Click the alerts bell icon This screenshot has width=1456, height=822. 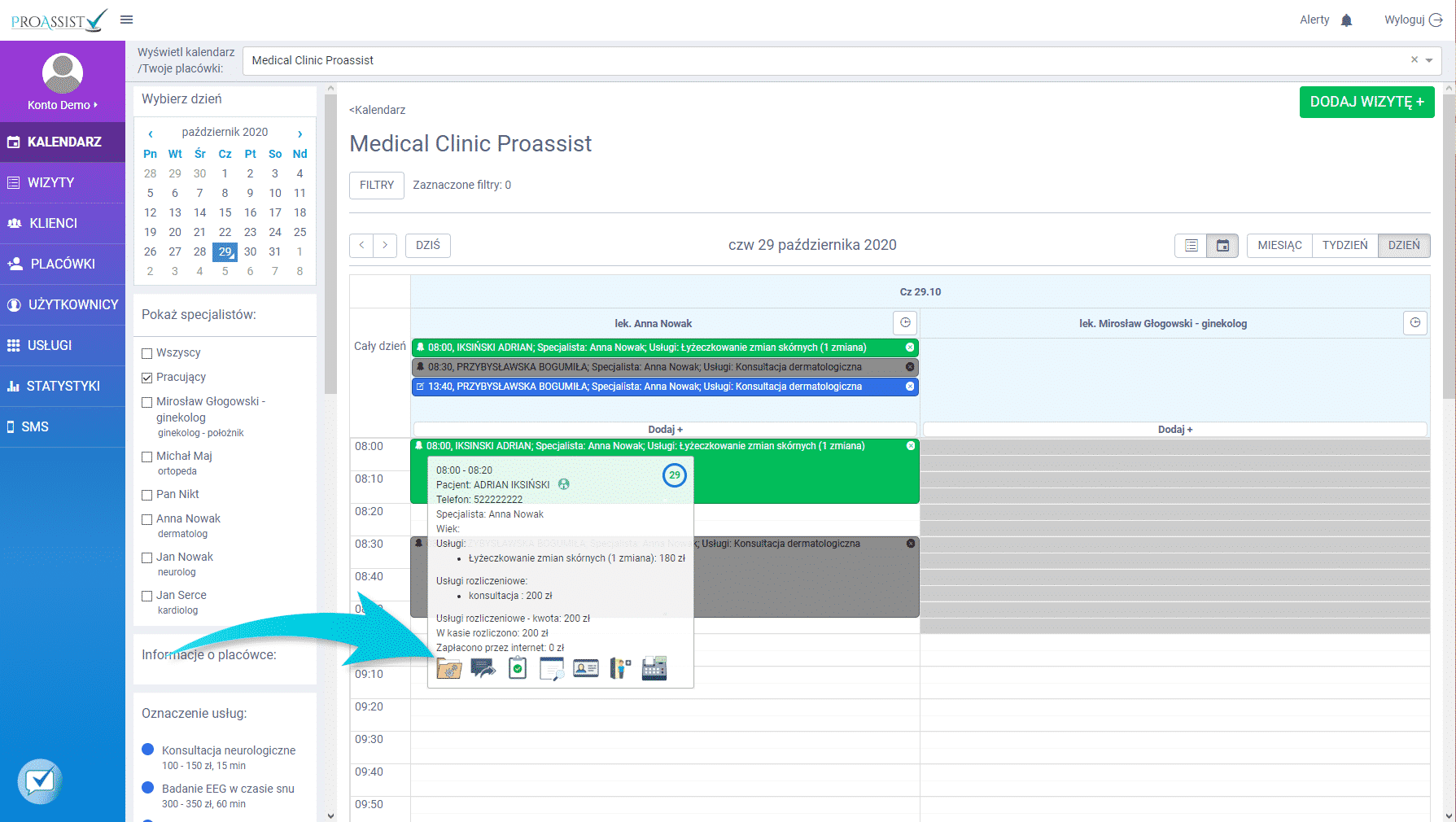pyautogui.click(x=1346, y=20)
